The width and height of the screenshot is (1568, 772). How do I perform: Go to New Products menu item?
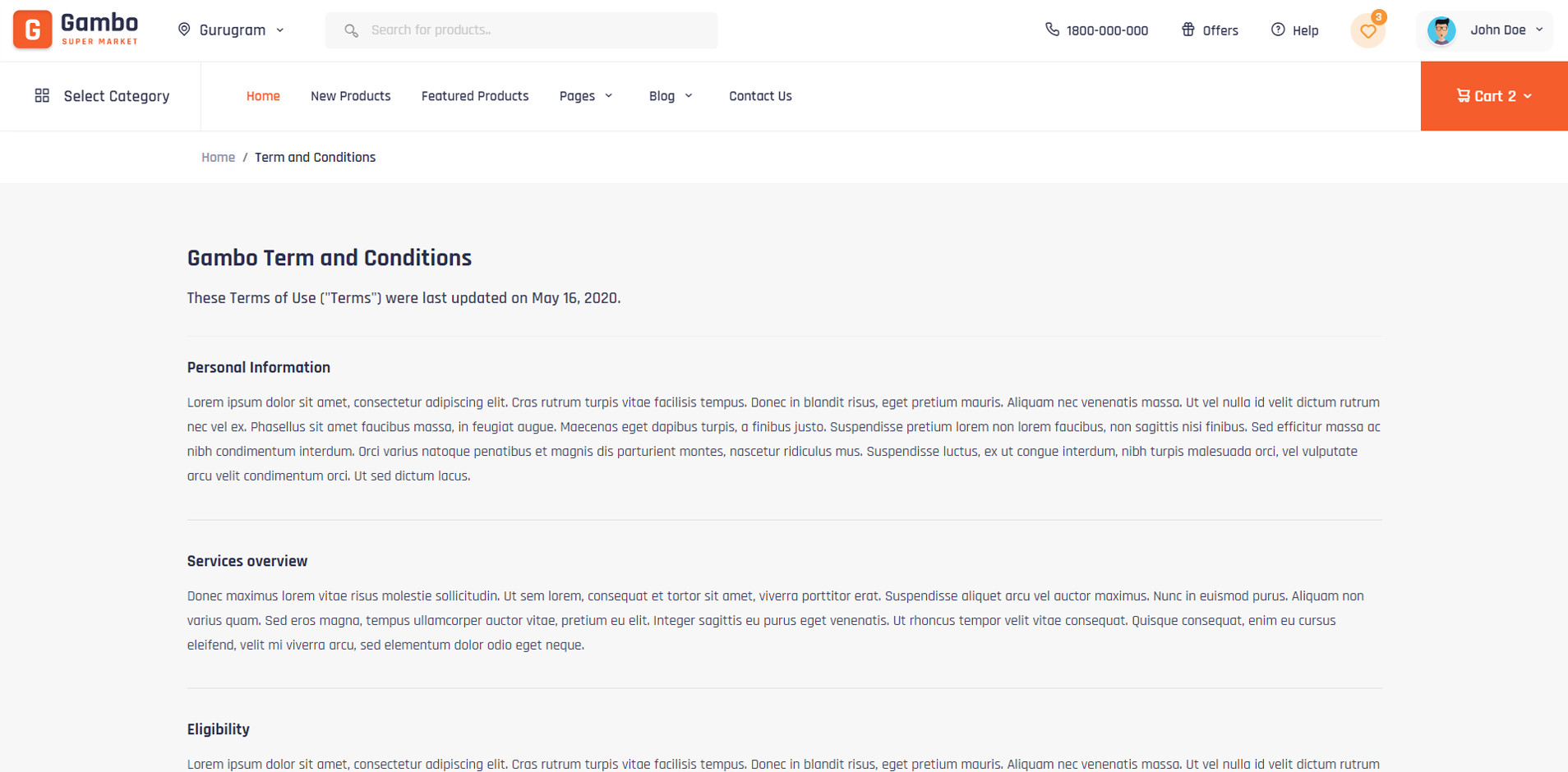350,96
